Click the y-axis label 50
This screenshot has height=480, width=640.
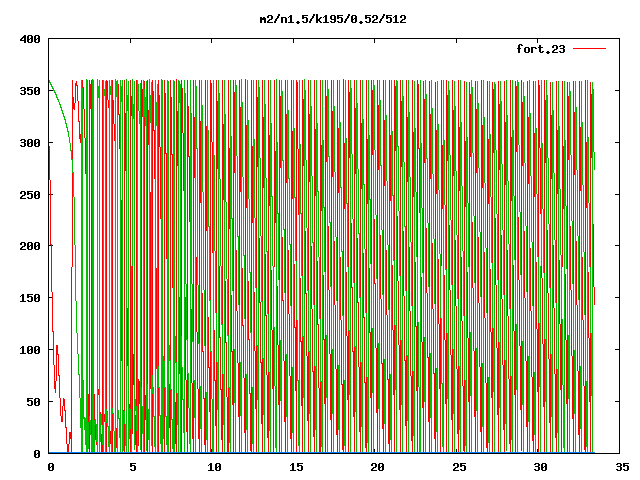click(33, 402)
